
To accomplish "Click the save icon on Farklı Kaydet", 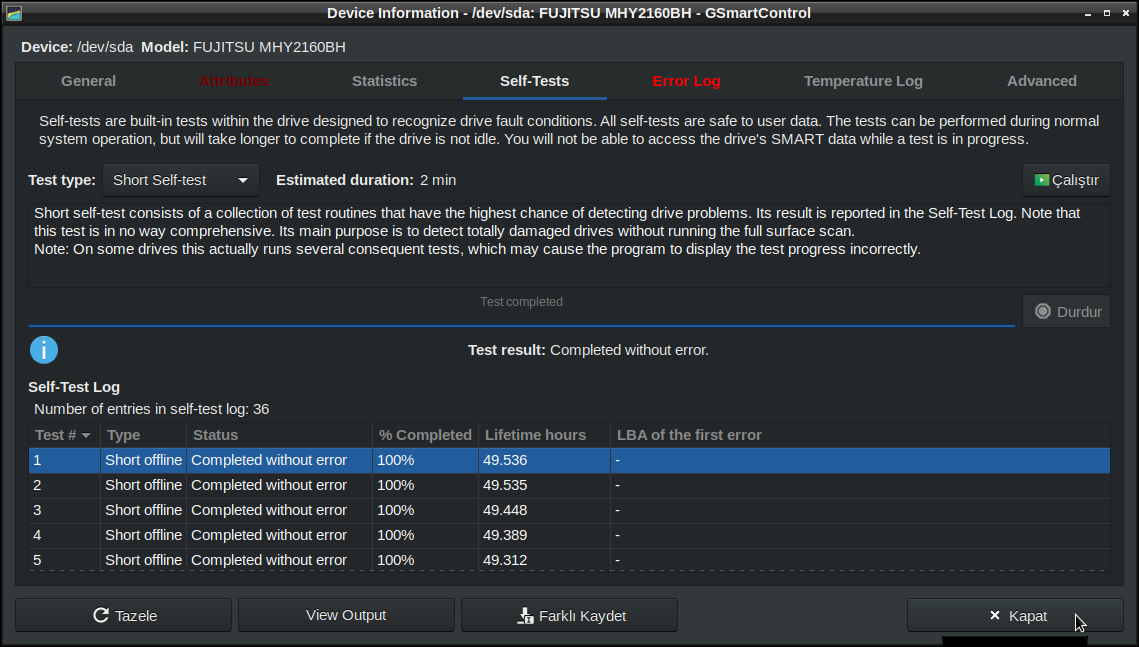I will tap(525, 616).
